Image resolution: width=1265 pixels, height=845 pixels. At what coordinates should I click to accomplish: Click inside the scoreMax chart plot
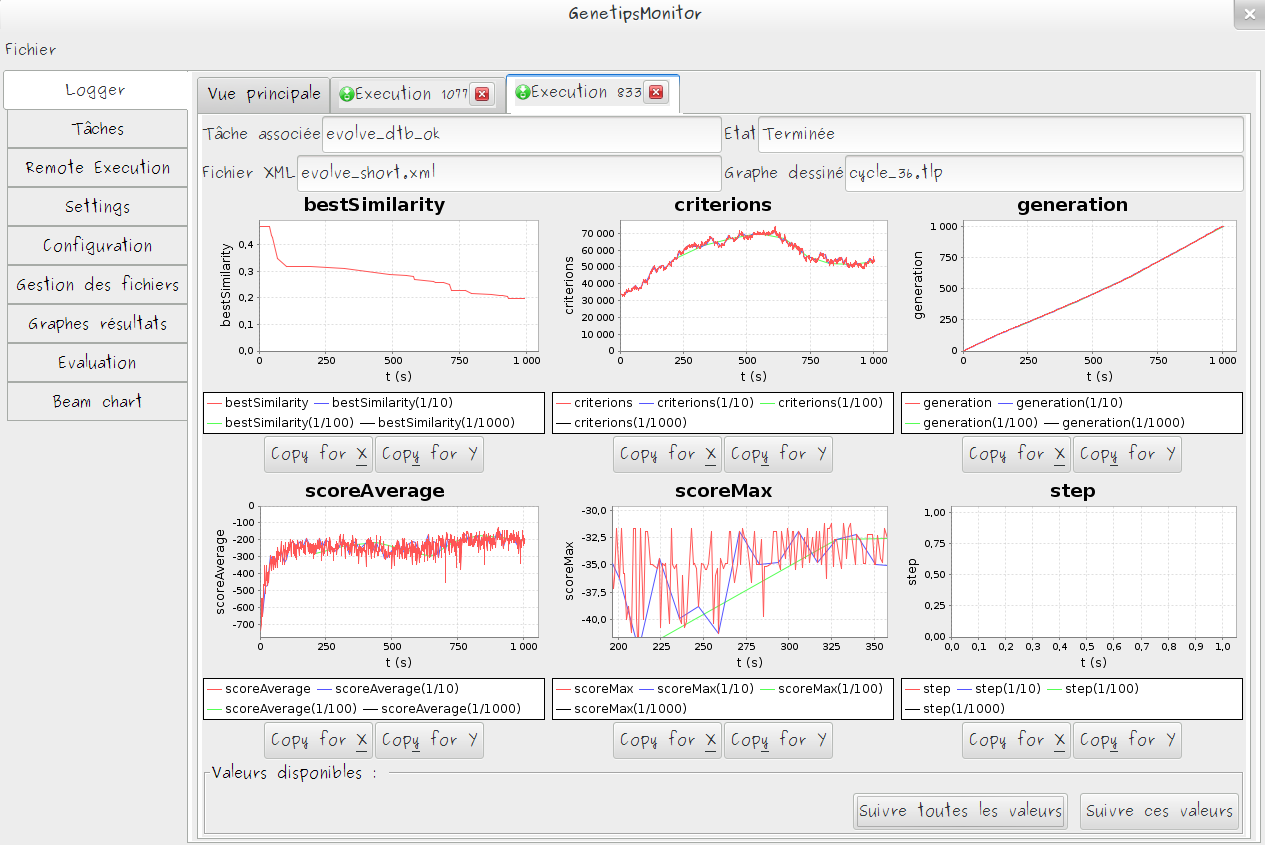[750, 570]
